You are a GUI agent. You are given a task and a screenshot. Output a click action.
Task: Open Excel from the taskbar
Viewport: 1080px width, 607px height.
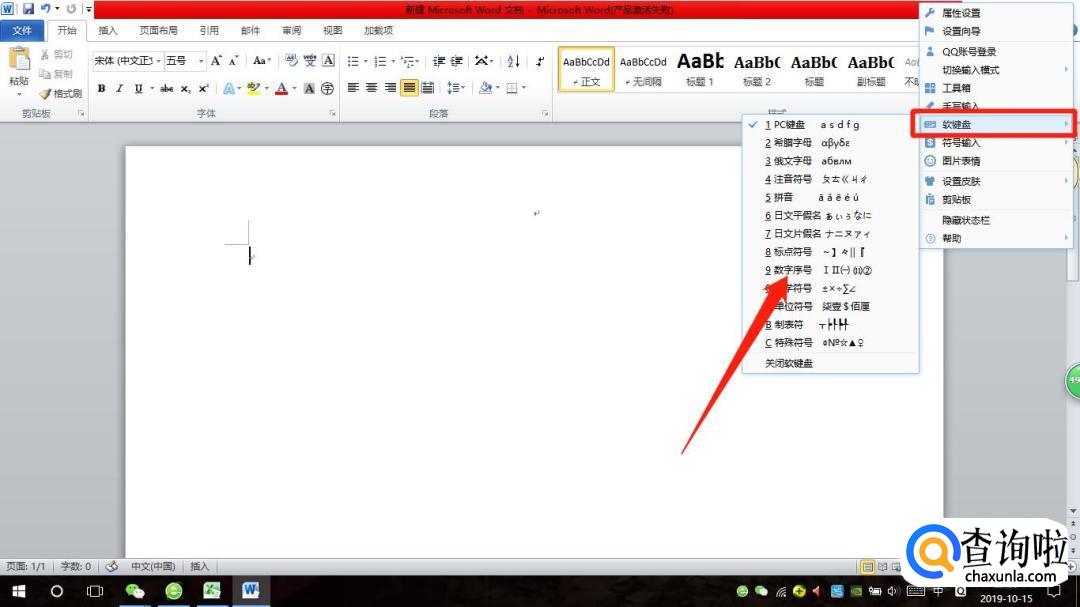pos(211,591)
